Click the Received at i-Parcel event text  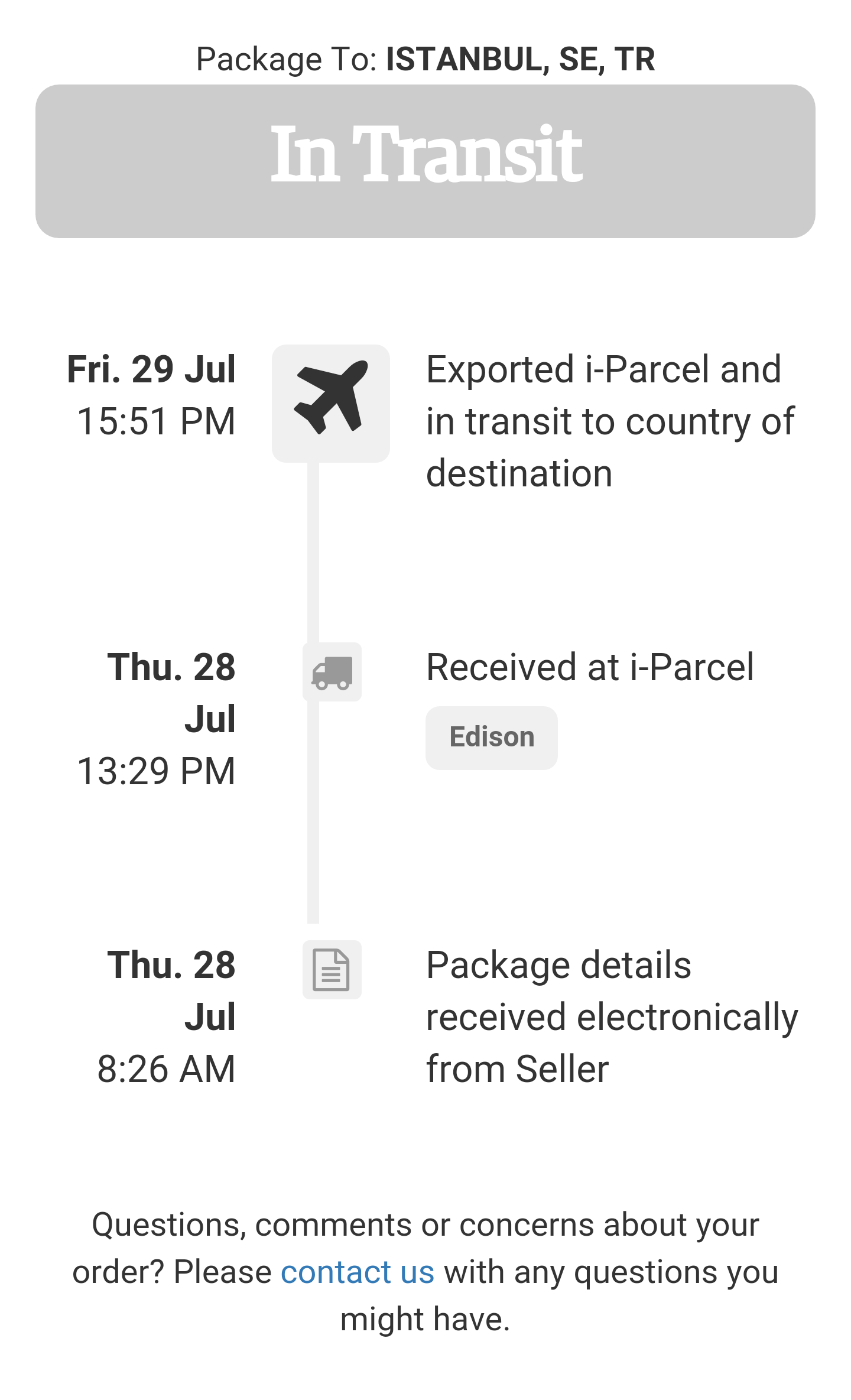590,667
